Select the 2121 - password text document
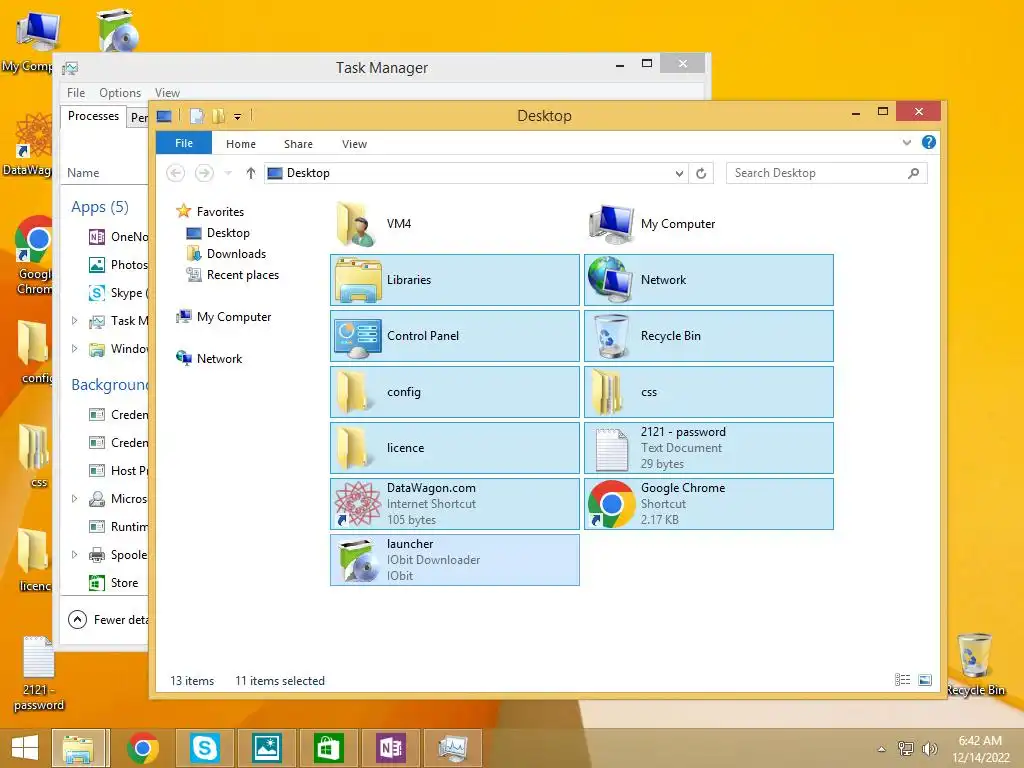This screenshot has height=768, width=1024. point(709,448)
